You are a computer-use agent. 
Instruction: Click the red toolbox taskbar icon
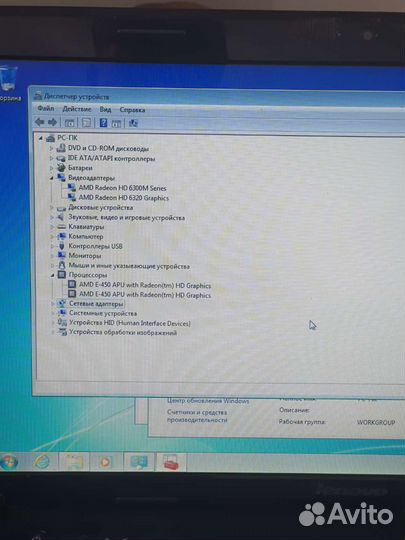click(x=171, y=463)
